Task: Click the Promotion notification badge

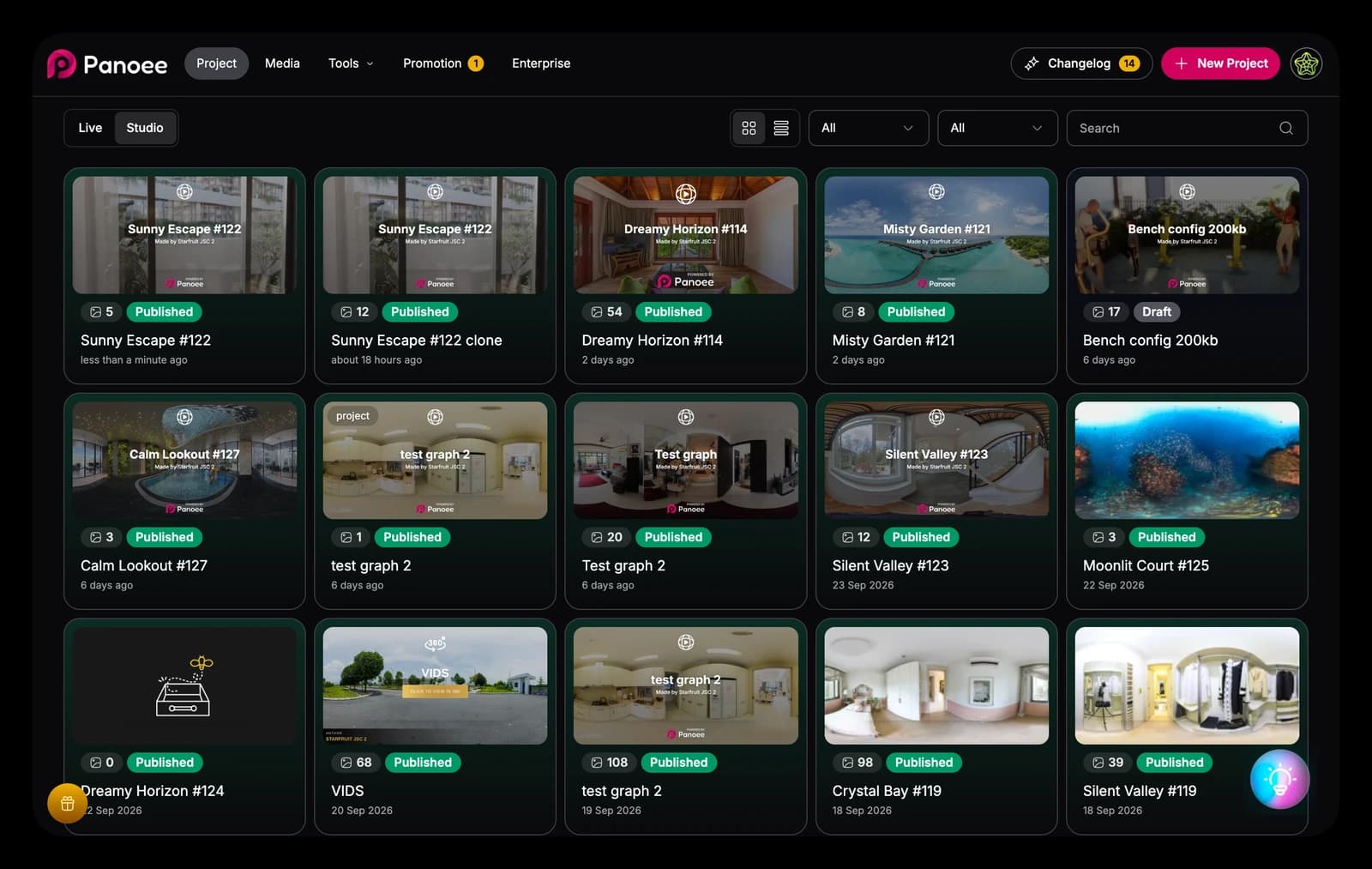Action: tap(476, 63)
